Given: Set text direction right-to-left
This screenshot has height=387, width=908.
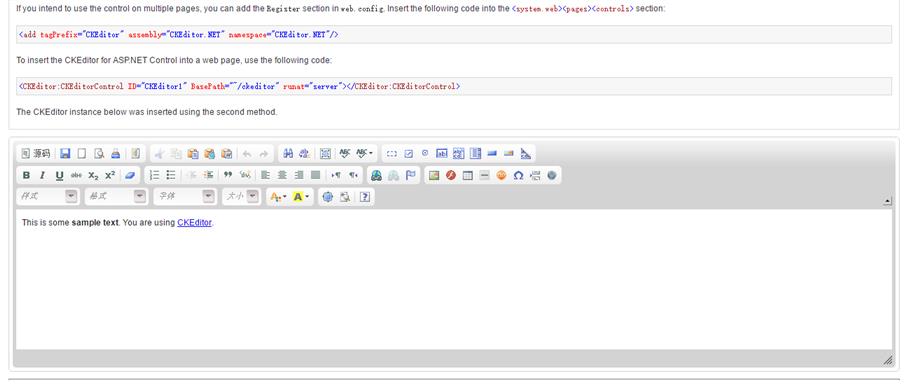Looking at the screenshot, I should (353, 175).
